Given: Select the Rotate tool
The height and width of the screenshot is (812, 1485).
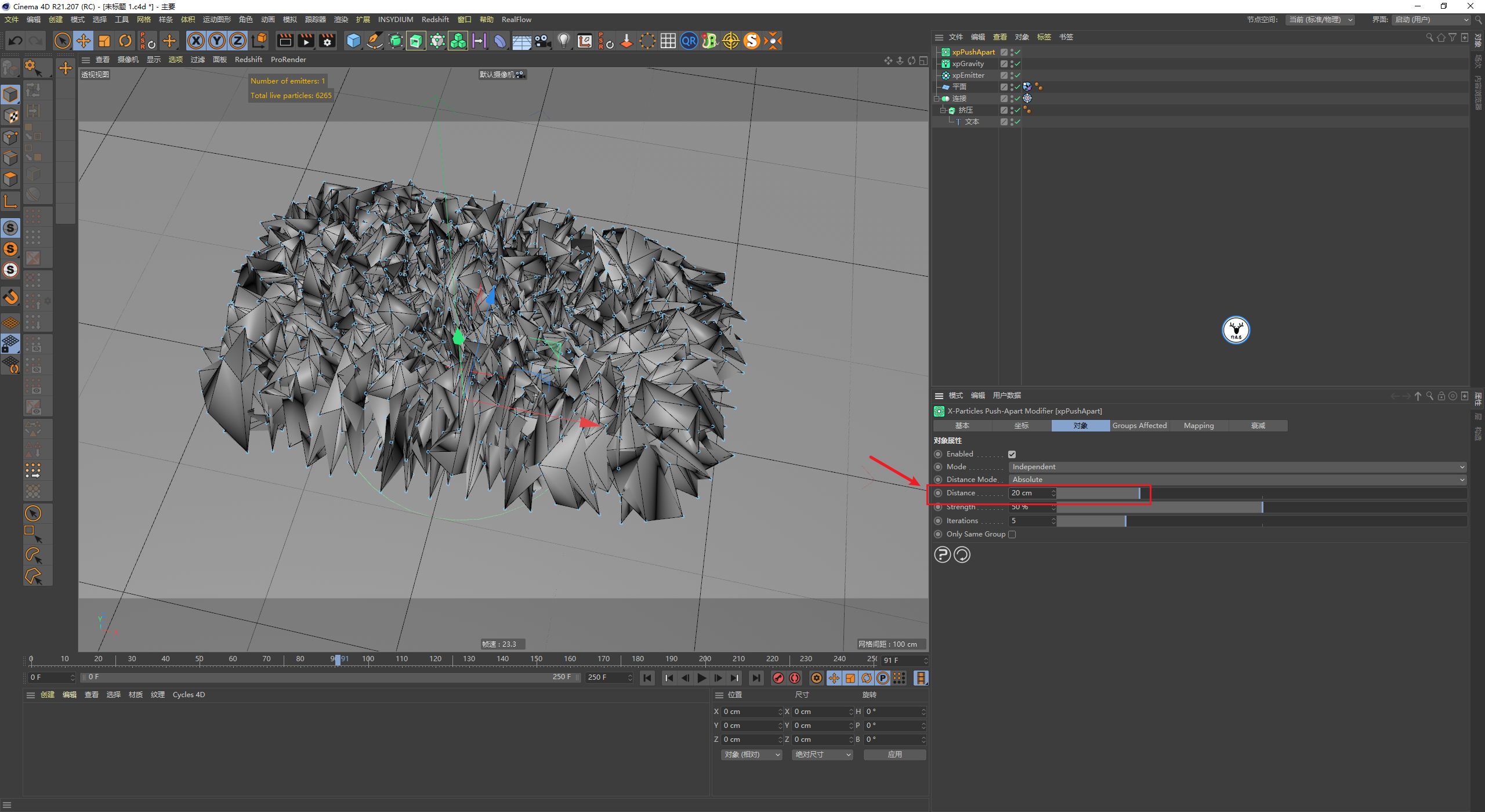Looking at the screenshot, I should click(125, 41).
